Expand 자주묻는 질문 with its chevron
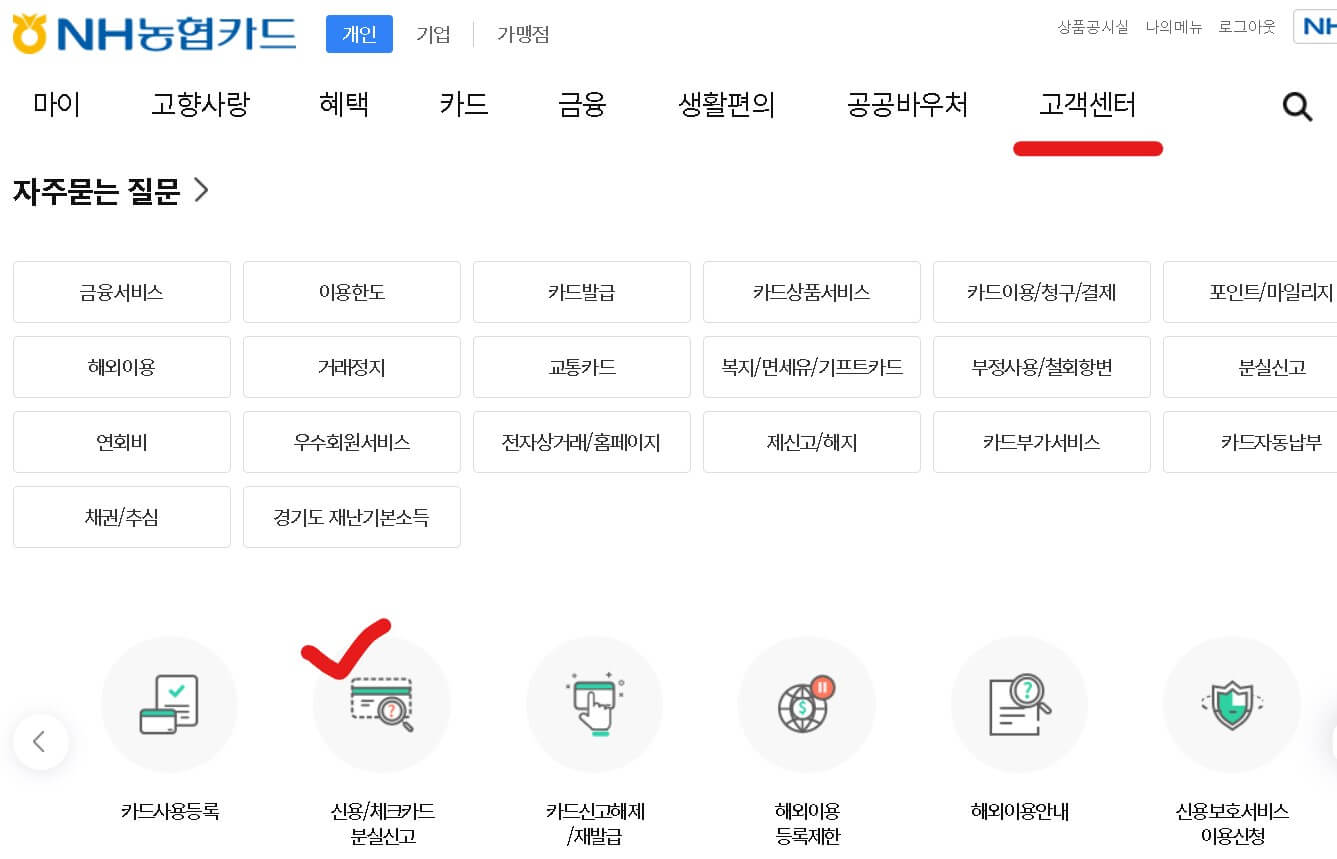 pos(200,190)
